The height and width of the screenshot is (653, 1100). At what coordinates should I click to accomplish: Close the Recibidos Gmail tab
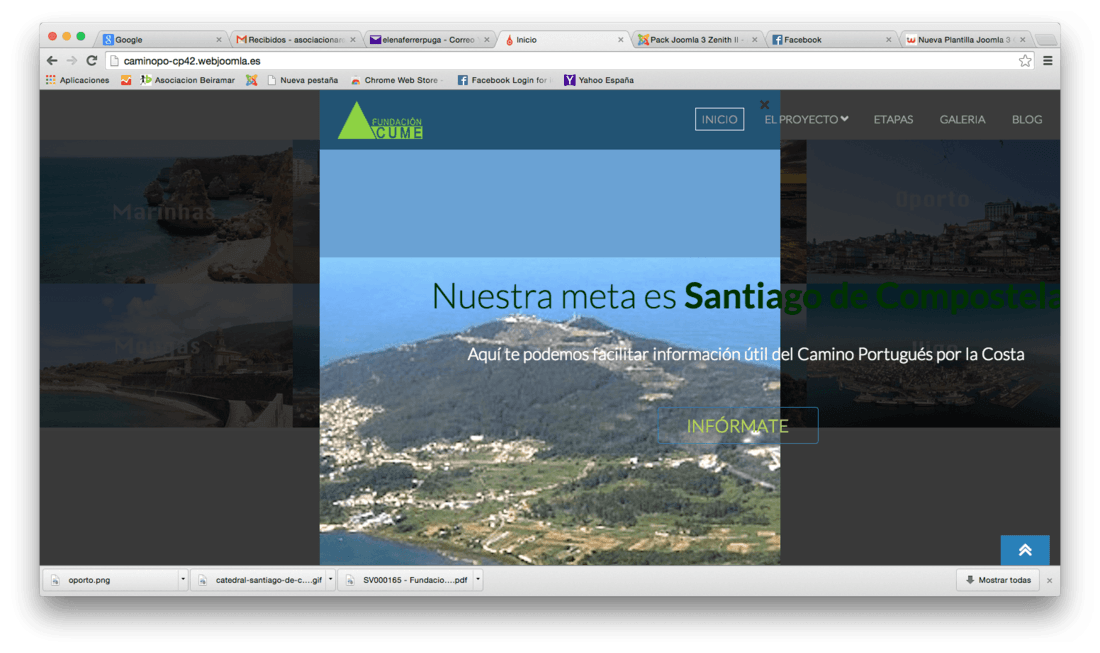pyautogui.click(x=353, y=40)
